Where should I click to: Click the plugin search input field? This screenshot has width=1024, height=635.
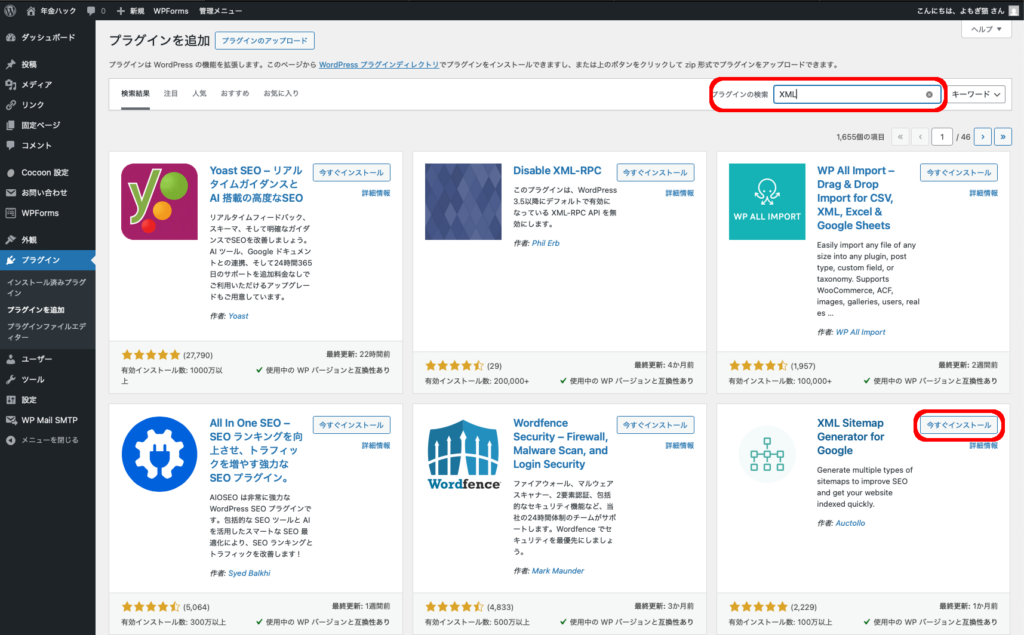pos(850,94)
